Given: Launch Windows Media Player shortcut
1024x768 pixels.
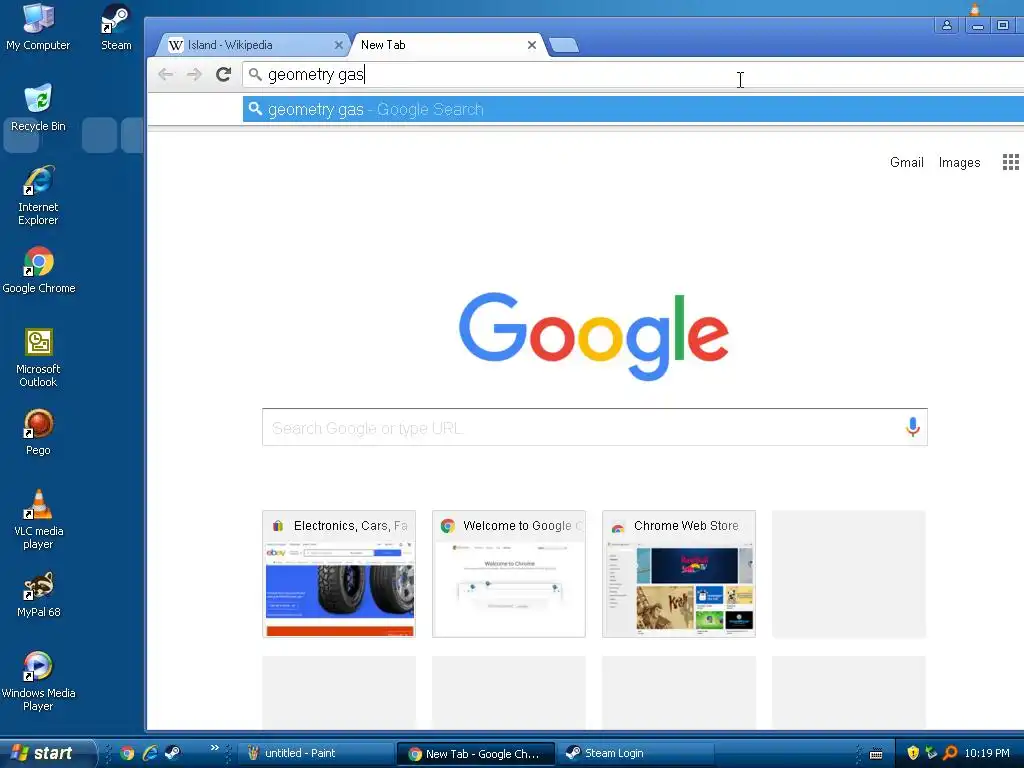Looking at the screenshot, I should pyautogui.click(x=38, y=682).
